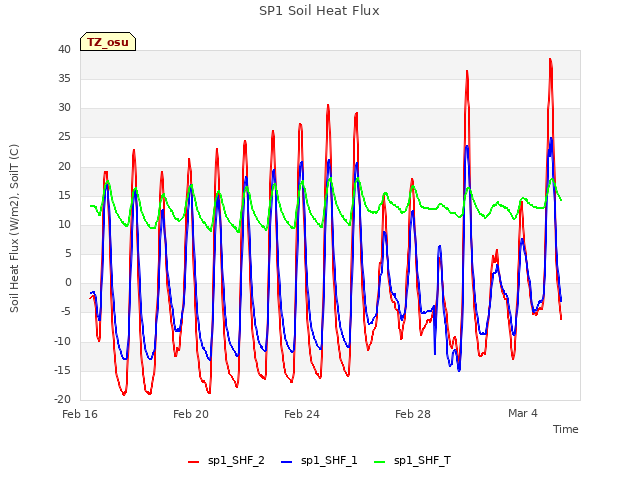Click the Feb 24 x-axis tick label
The height and width of the screenshot is (480, 640).
tap(302, 414)
